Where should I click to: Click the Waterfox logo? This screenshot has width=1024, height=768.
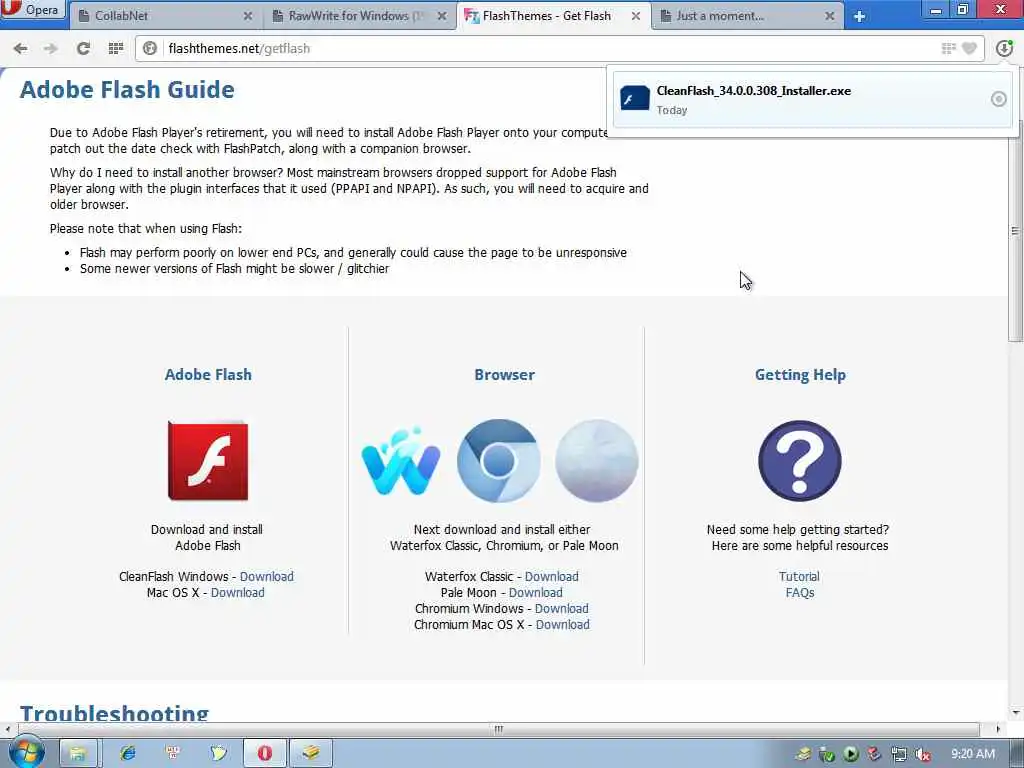[x=401, y=461]
